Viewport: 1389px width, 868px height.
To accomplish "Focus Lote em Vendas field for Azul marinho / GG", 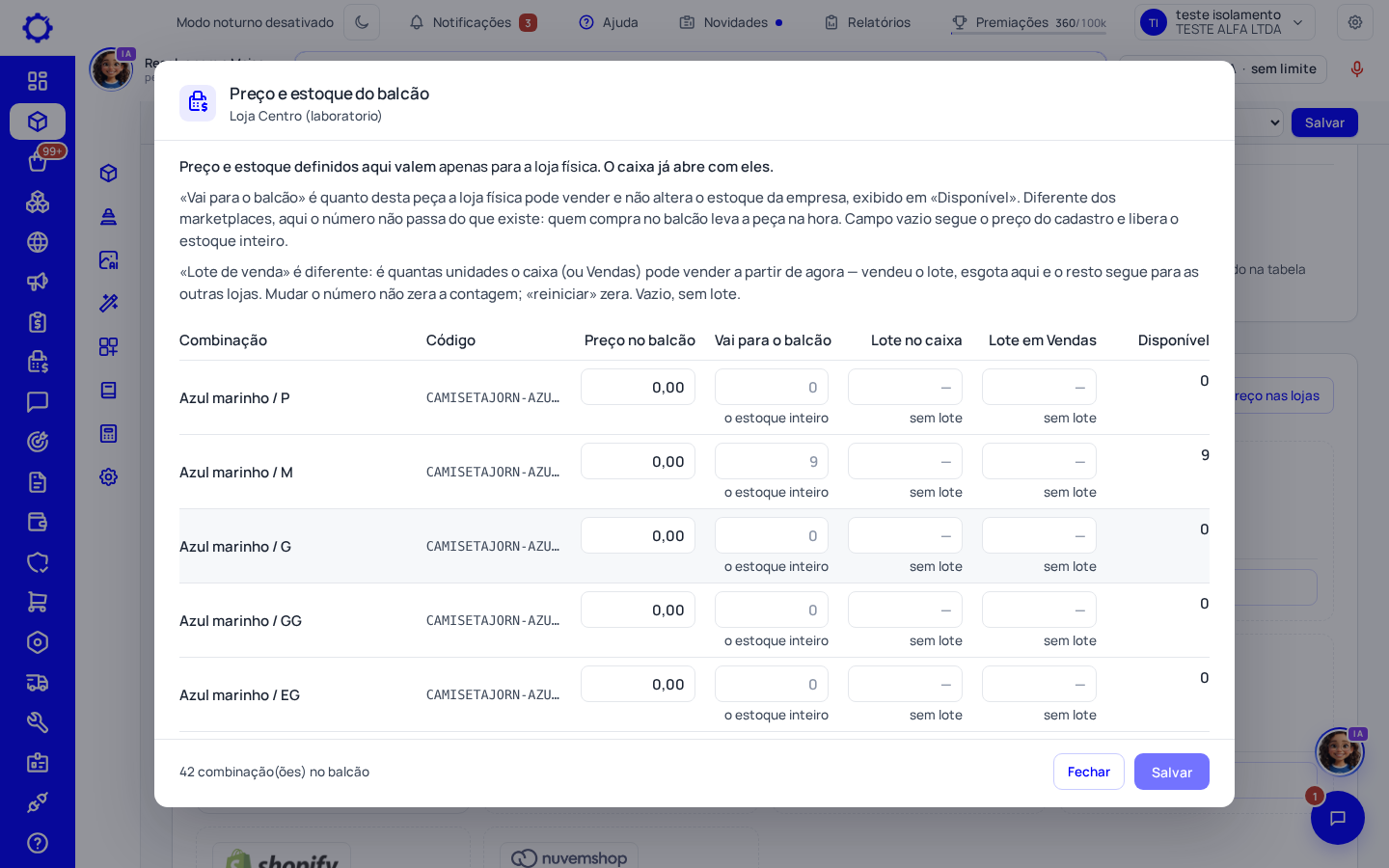I will click(1039, 610).
